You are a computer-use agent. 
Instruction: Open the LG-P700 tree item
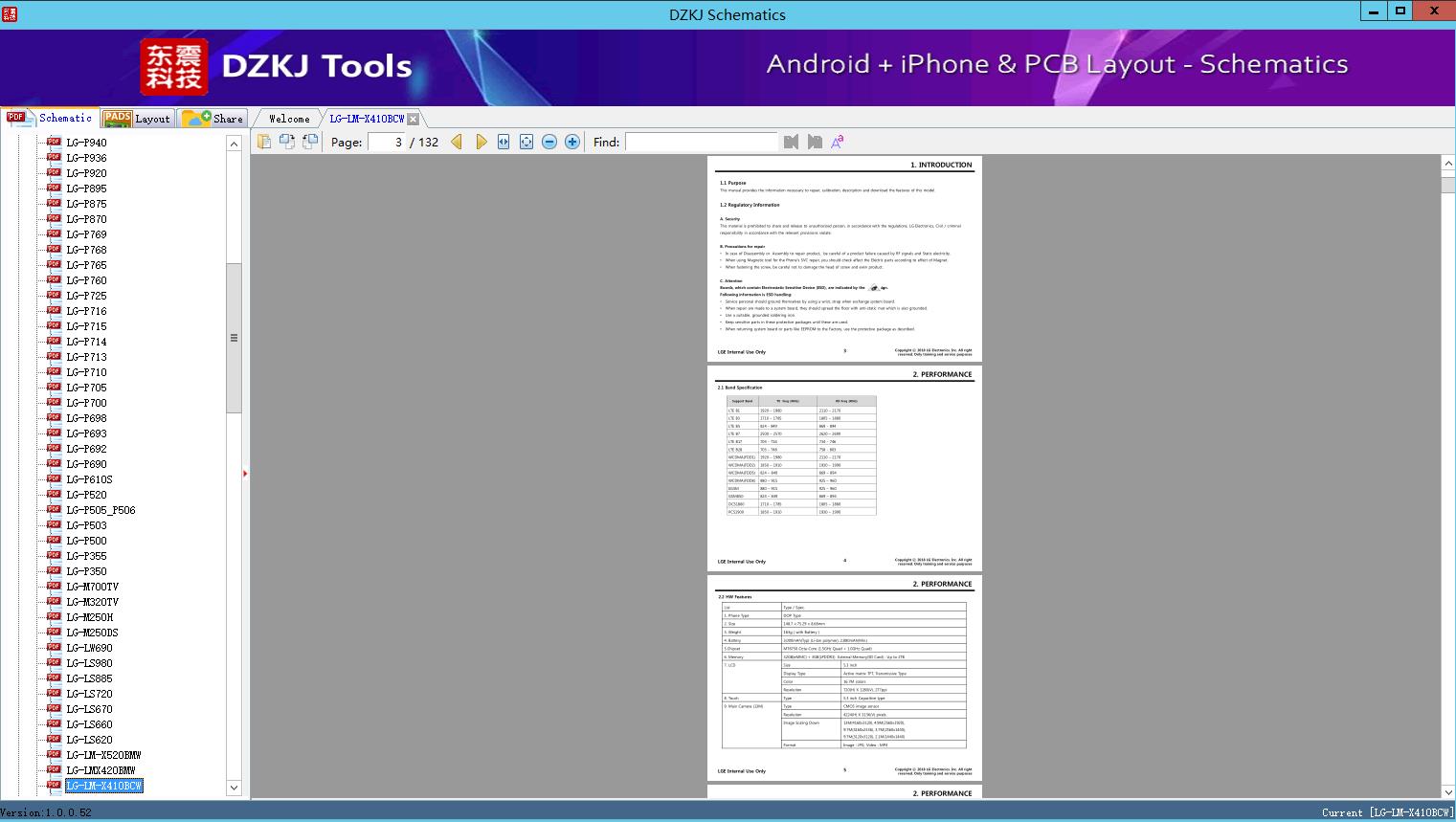pyautogui.click(x=86, y=403)
